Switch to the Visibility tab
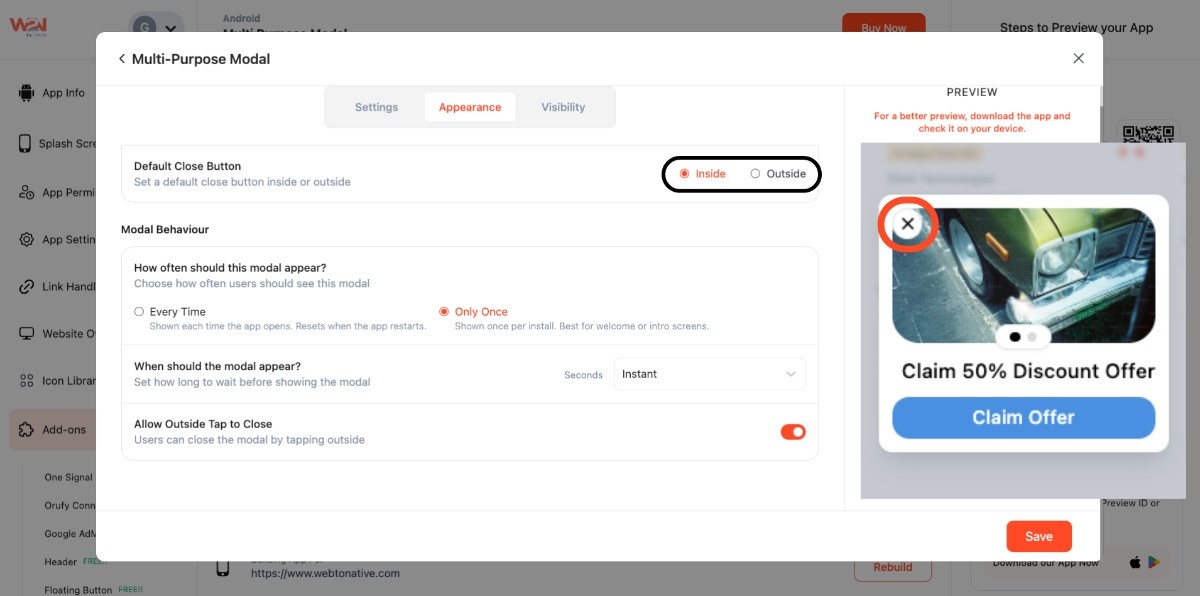The width and height of the screenshot is (1200, 596). click(x=563, y=107)
